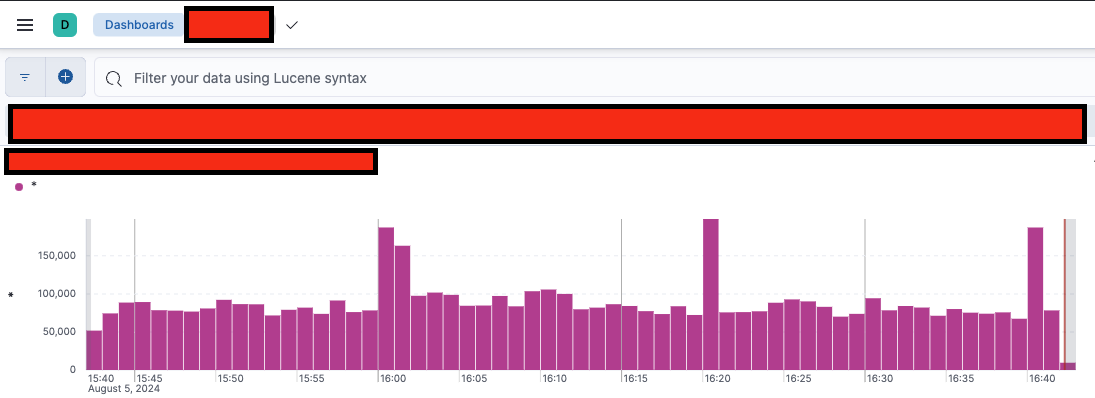Click the tall bar at 16:40
1095x398 pixels.
pyautogui.click(x=1035, y=298)
